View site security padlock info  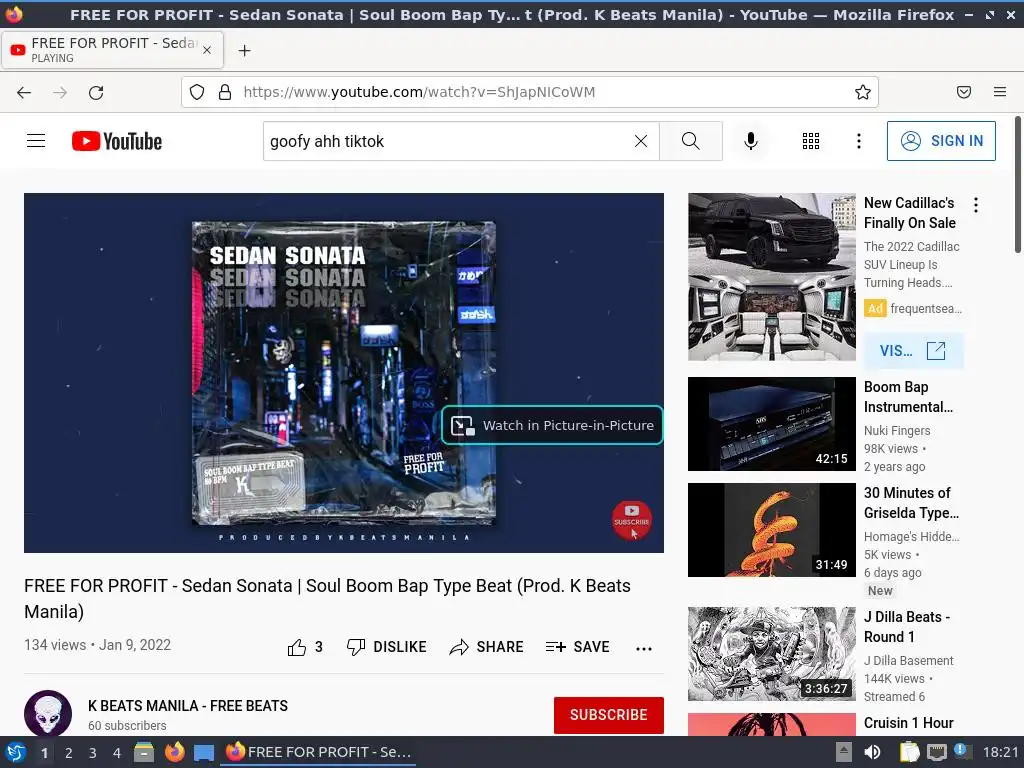pos(225,92)
